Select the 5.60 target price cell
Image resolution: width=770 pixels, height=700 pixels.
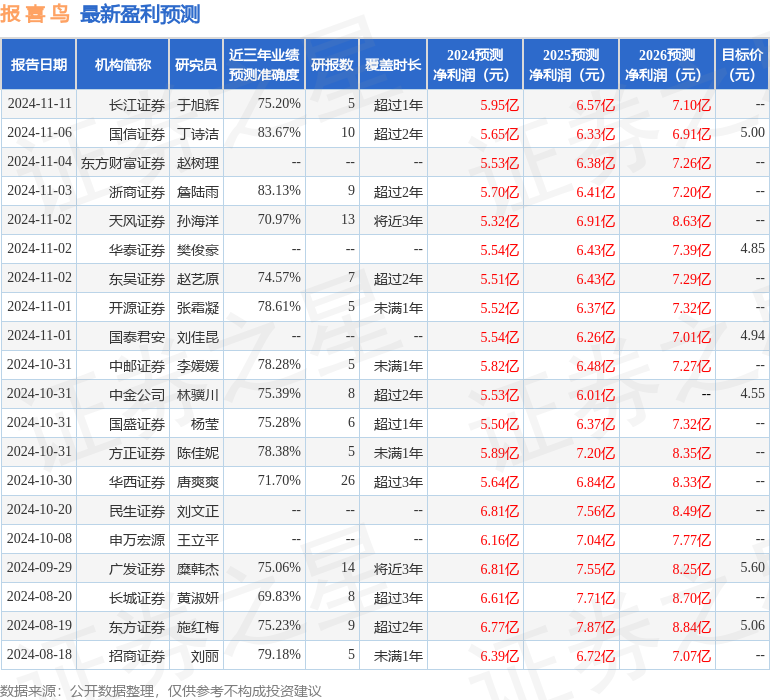pos(752,568)
